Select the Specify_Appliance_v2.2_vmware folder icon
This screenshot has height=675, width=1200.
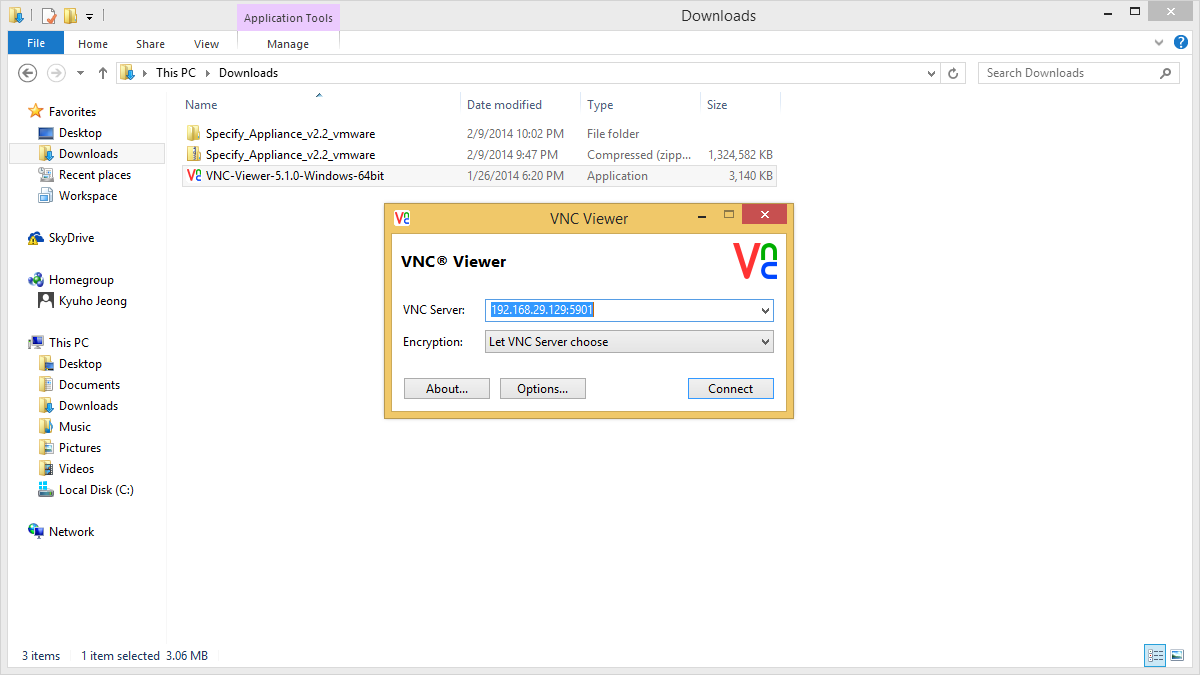pos(194,134)
